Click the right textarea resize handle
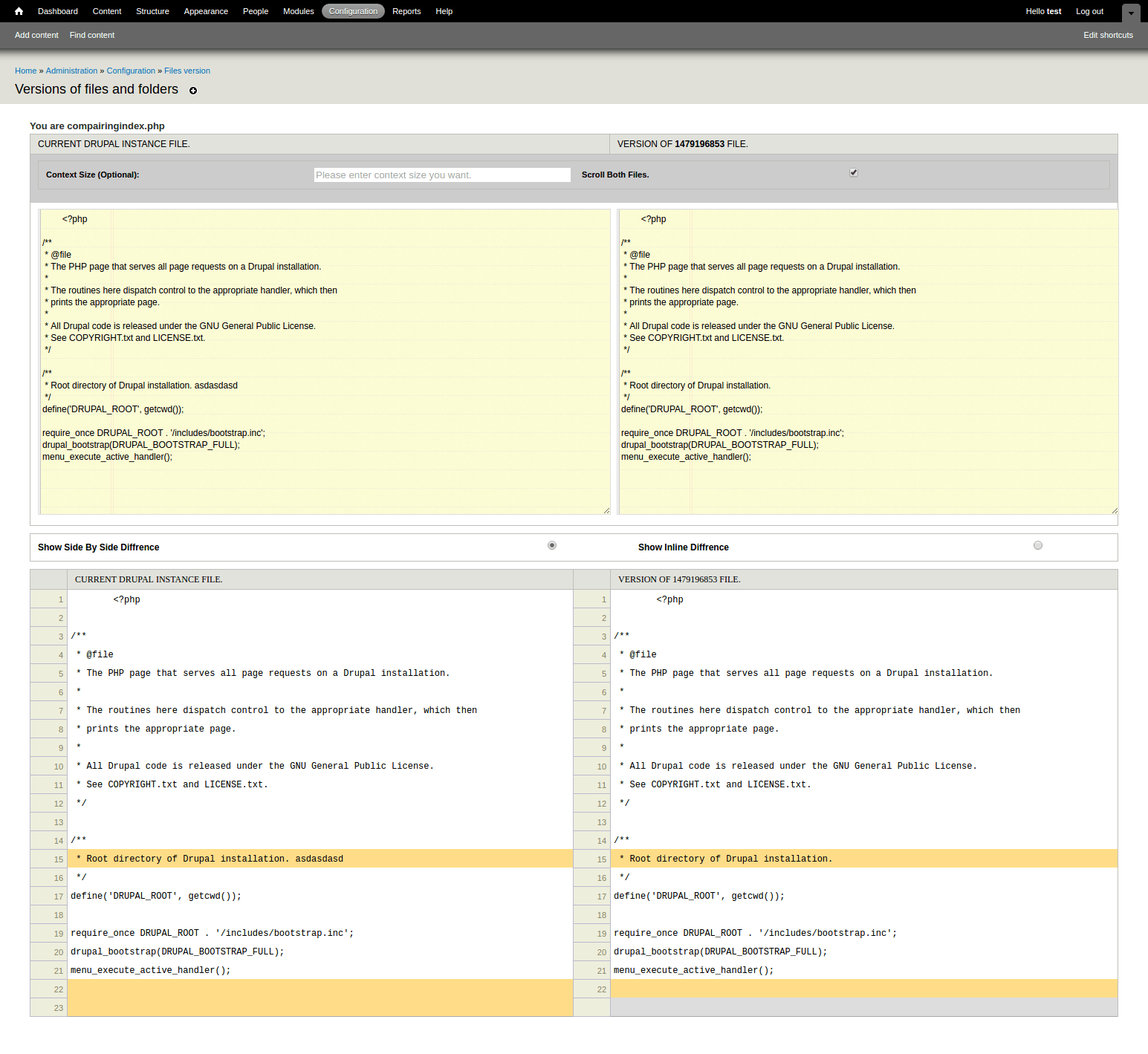 tap(1114, 510)
